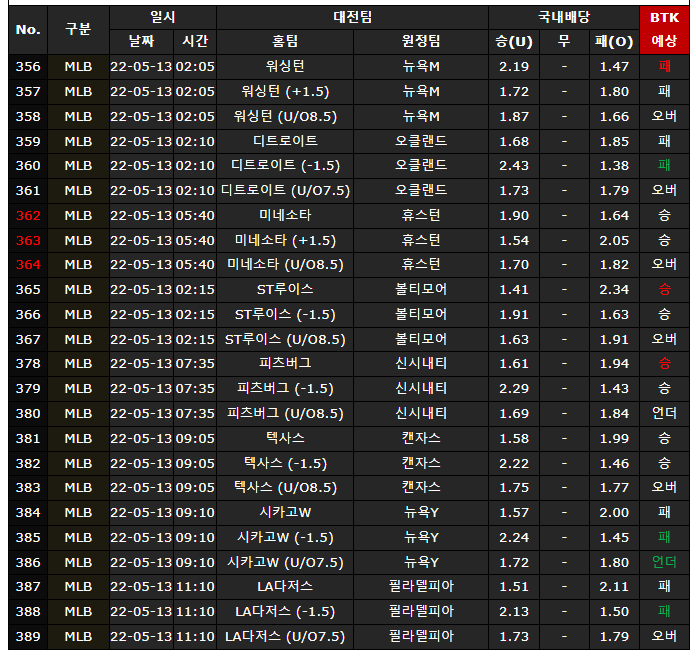The height and width of the screenshot is (656, 696).
Task: Click the 국내배당 header
Action: click(x=564, y=18)
